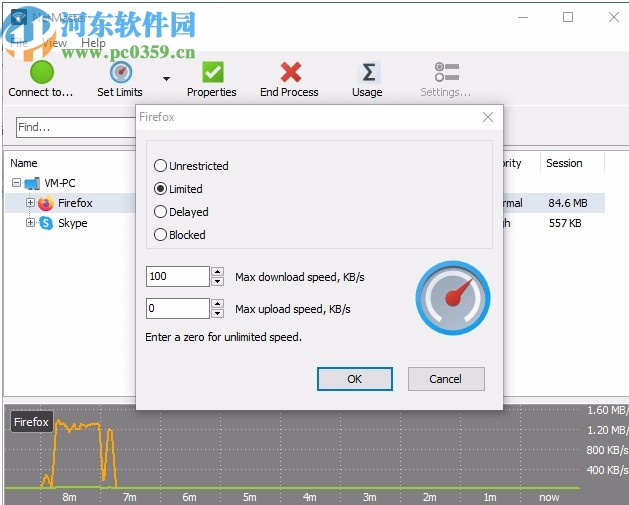Open Set Limits gauge icon
The width and height of the screenshot is (629, 505).
(x=121, y=73)
